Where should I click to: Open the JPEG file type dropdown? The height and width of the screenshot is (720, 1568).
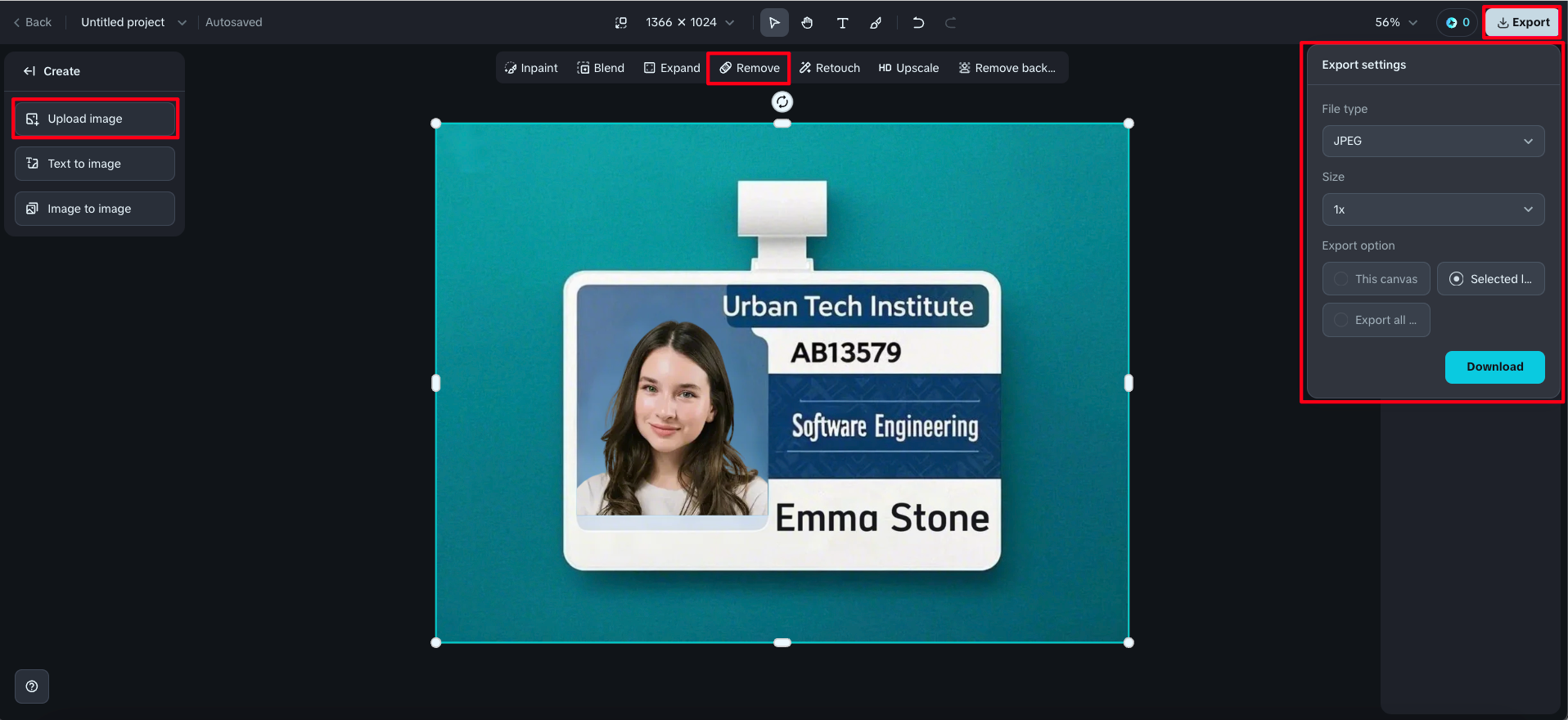(1433, 141)
